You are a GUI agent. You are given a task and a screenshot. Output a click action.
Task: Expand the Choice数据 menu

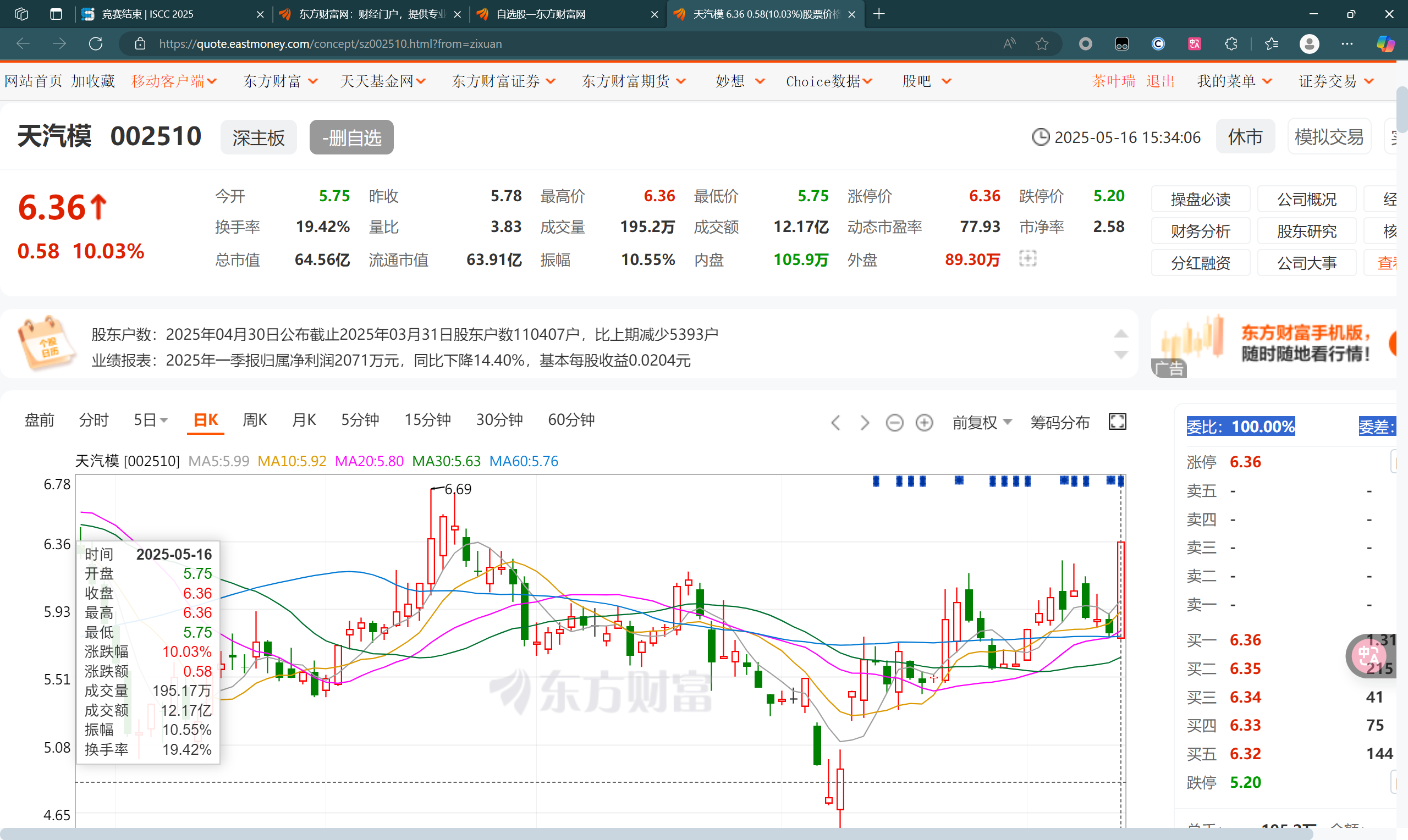[x=829, y=81]
